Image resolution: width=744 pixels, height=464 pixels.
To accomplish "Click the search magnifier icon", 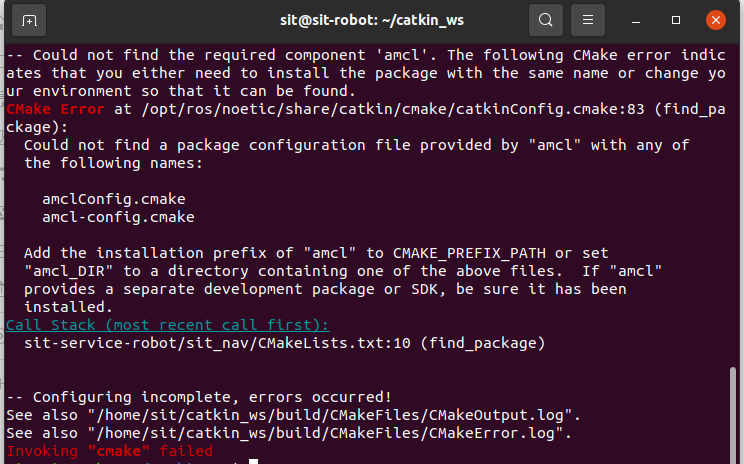I will [x=545, y=19].
